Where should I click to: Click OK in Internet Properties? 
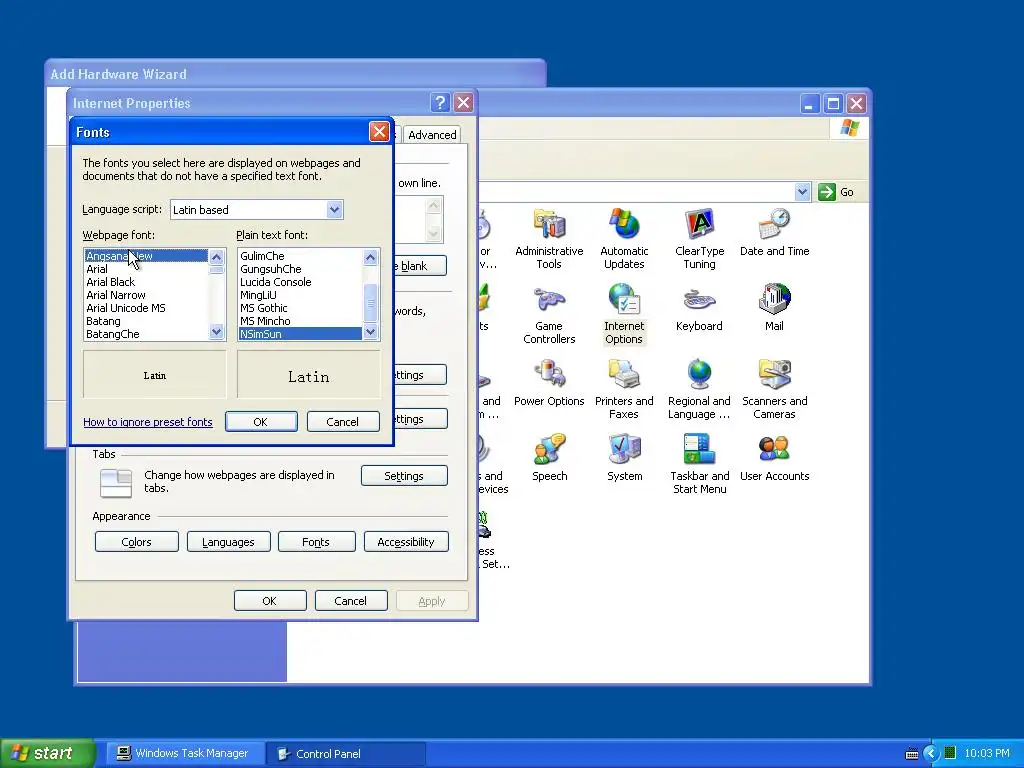270,601
